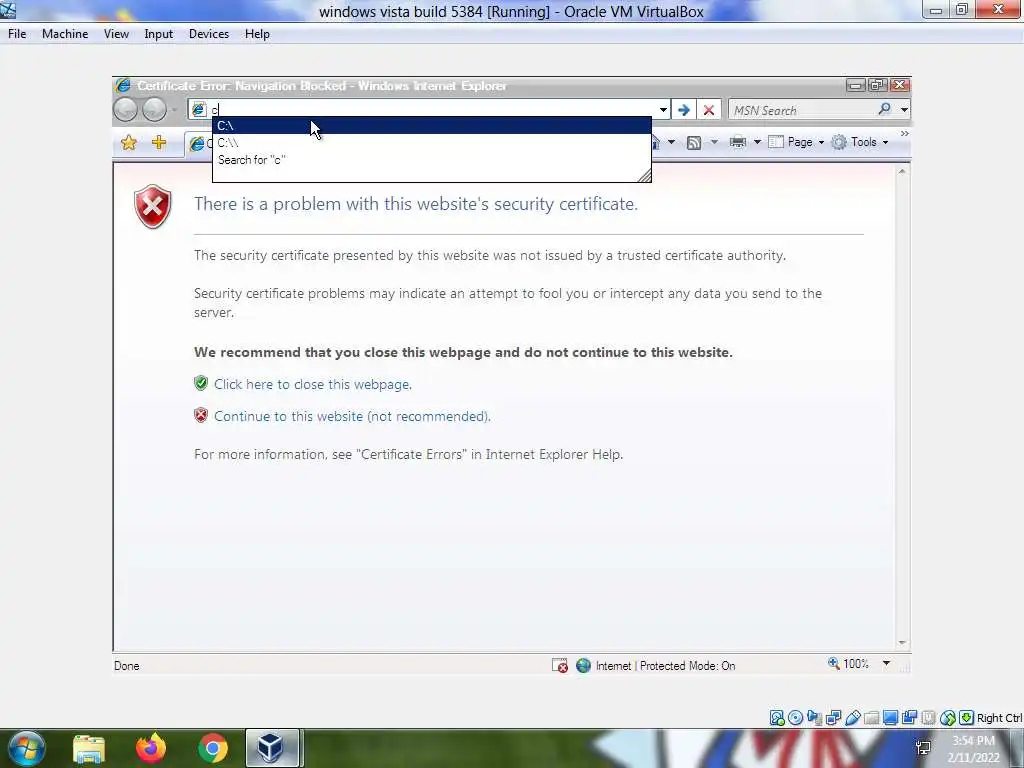Screen dimensions: 1024x768
Task: Click the VirtualBox taskbar button
Action: tap(272, 748)
